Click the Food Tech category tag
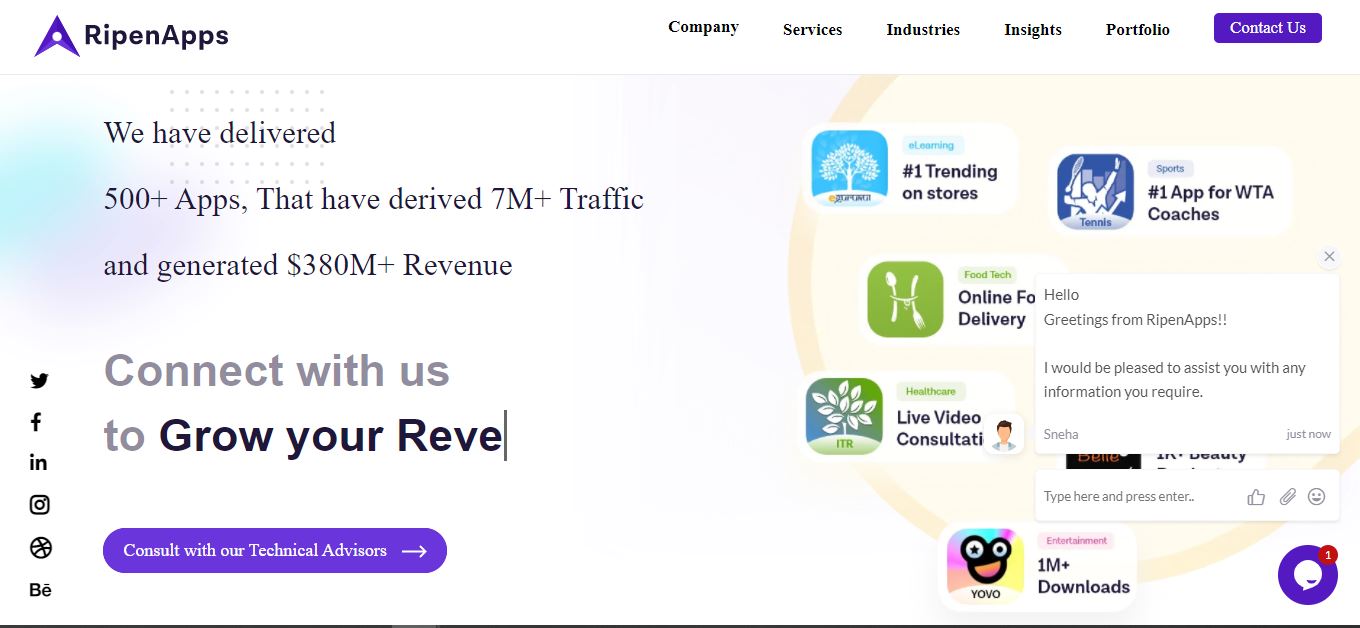The image size is (1360, 628). tap(988, 275)
